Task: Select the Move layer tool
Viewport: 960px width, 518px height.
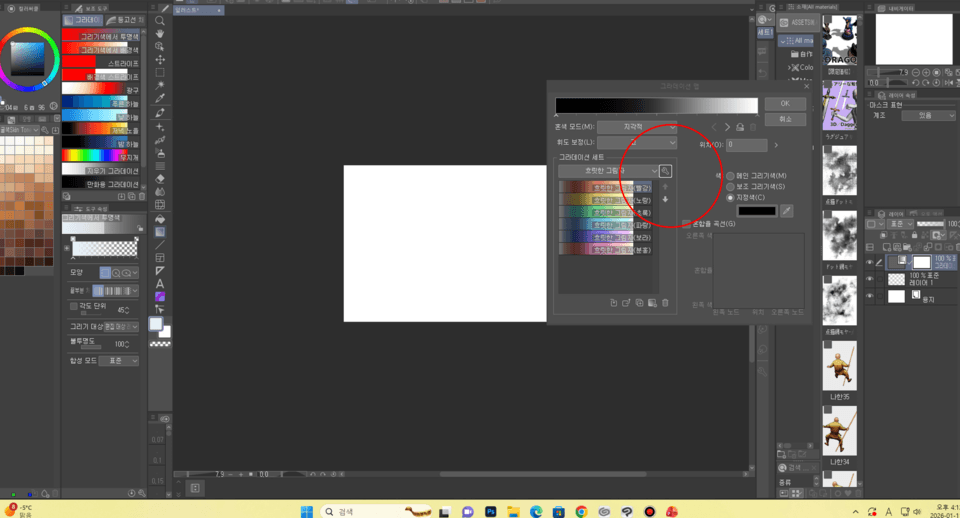Action: click(x=160, y=59)
